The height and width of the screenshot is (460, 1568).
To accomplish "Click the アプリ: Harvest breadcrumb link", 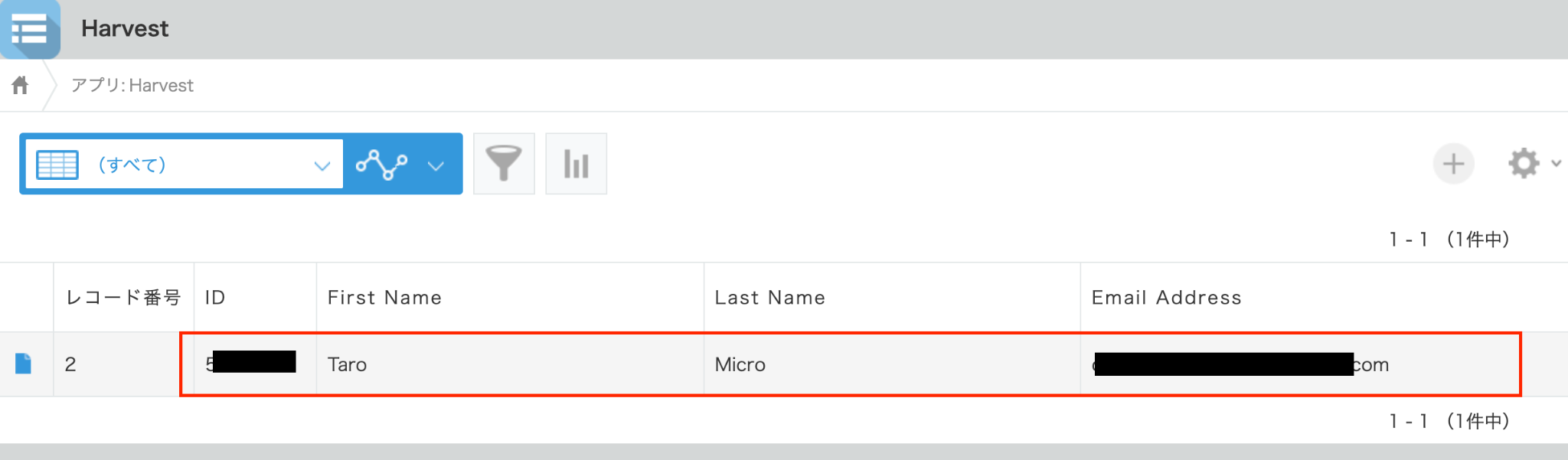I will coord(132,85).
